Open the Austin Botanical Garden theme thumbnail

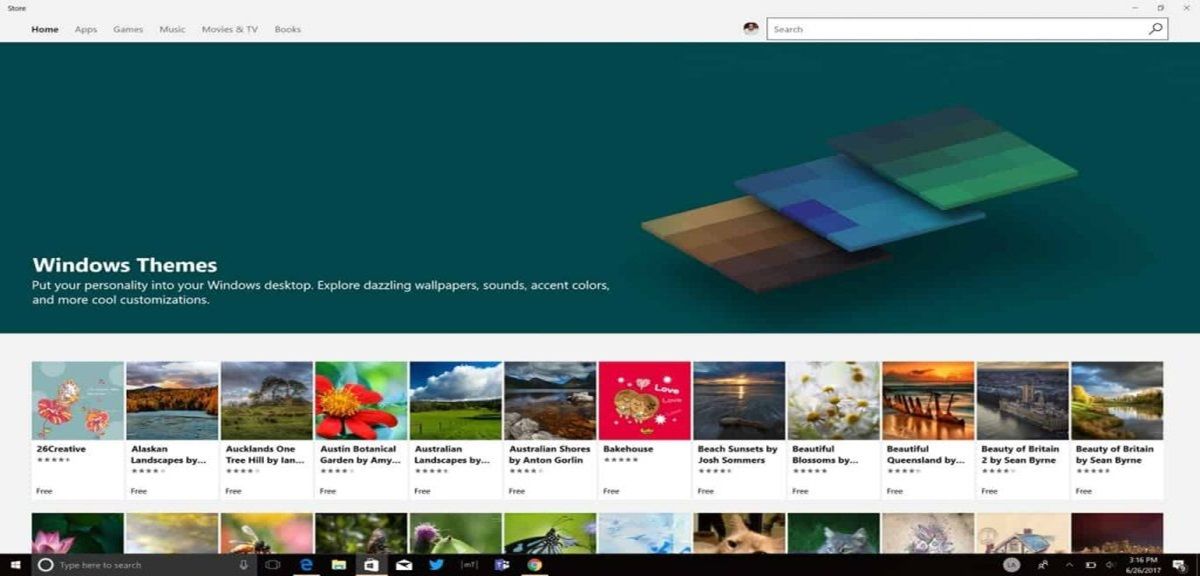pos(361,401)
